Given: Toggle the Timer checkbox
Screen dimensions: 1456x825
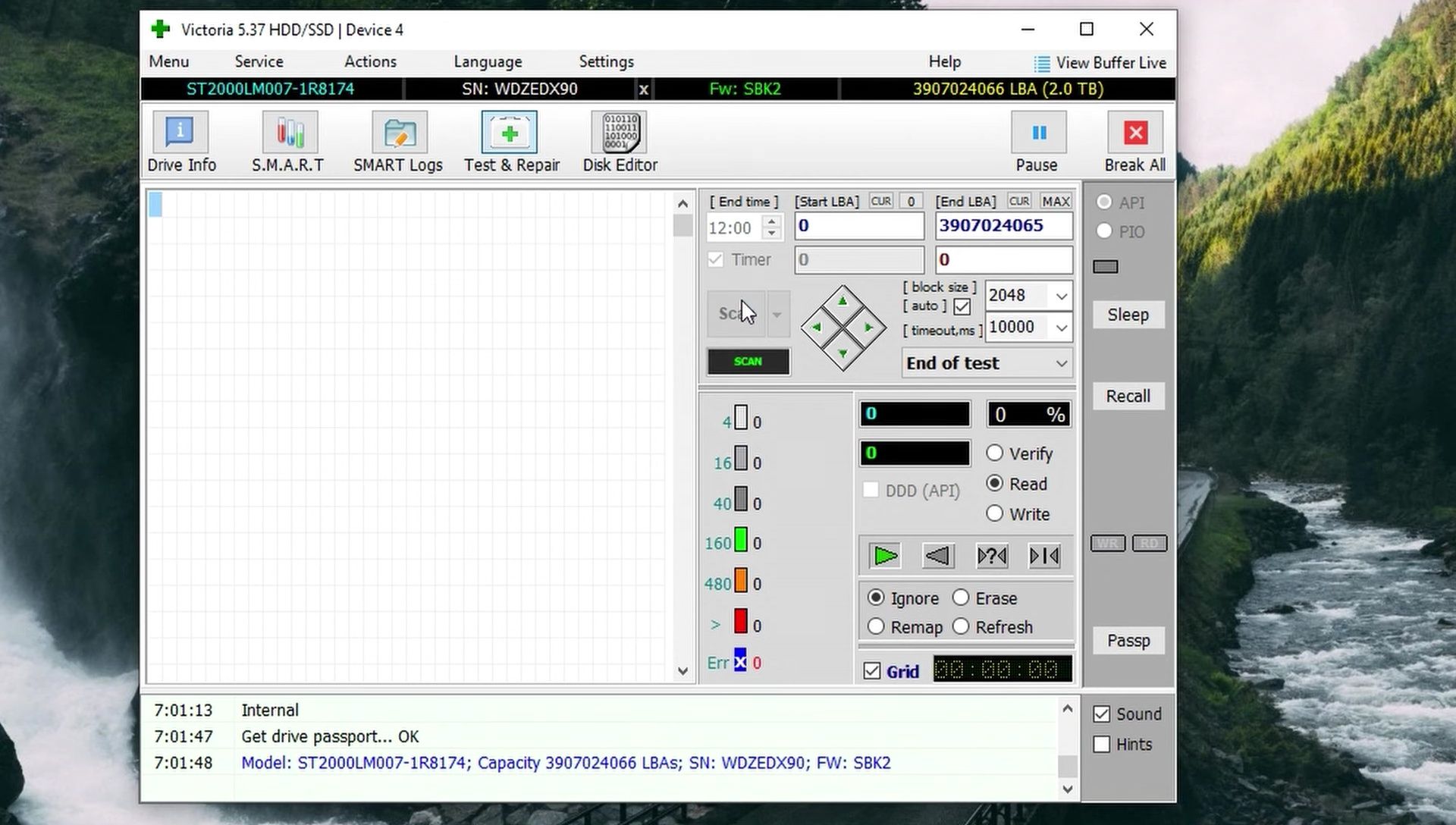Looking at the screenshot, I should [x=715, y=259].
